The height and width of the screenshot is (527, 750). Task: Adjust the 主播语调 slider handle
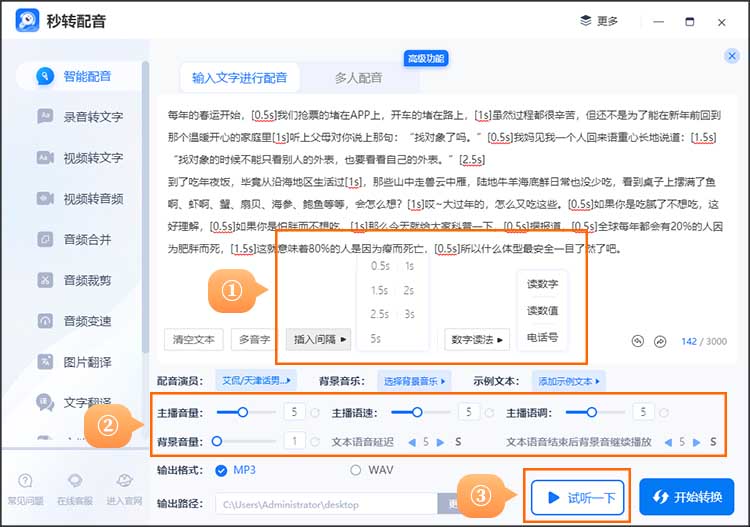[592, 412]
